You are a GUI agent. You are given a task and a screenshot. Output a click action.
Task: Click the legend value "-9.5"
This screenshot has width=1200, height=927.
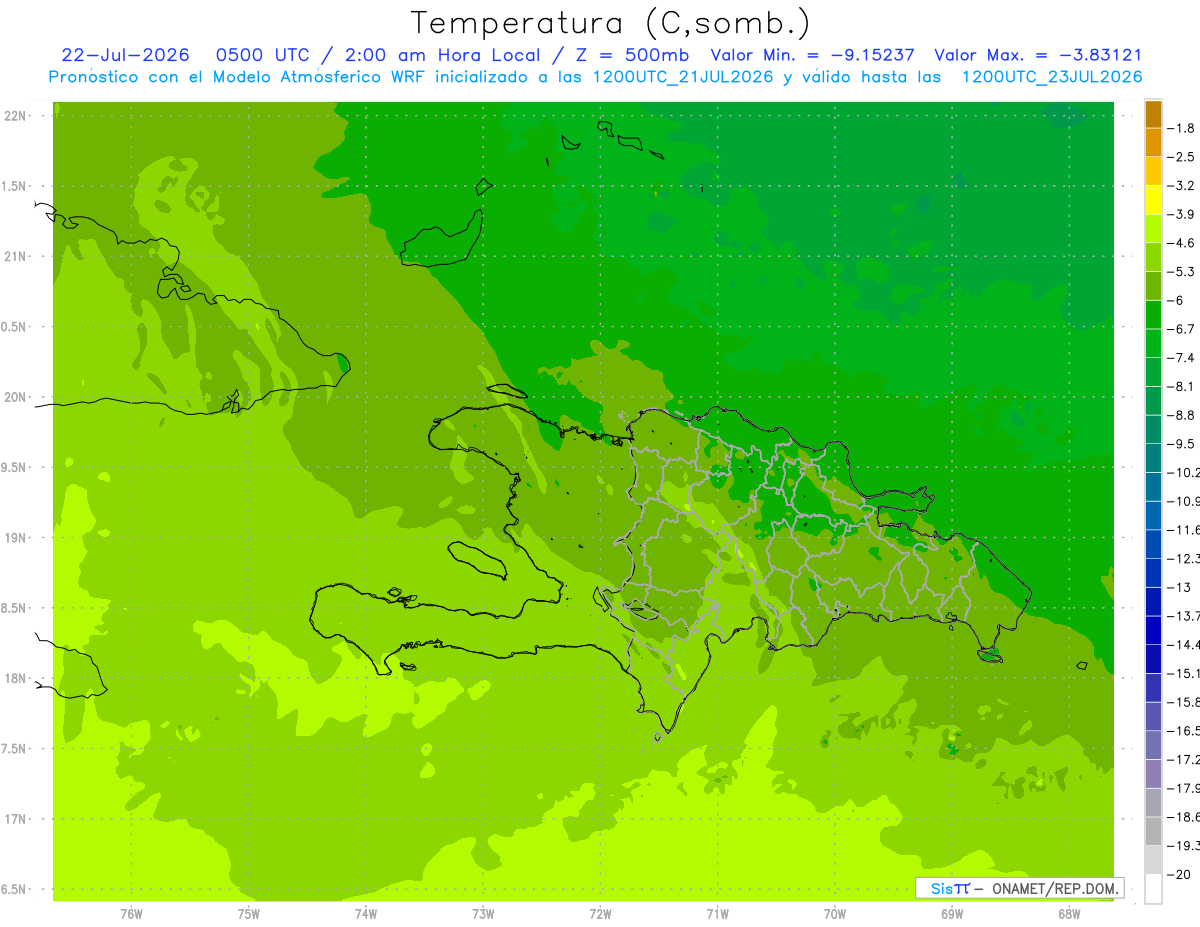pyautogui.click(x=1181, y=443)
